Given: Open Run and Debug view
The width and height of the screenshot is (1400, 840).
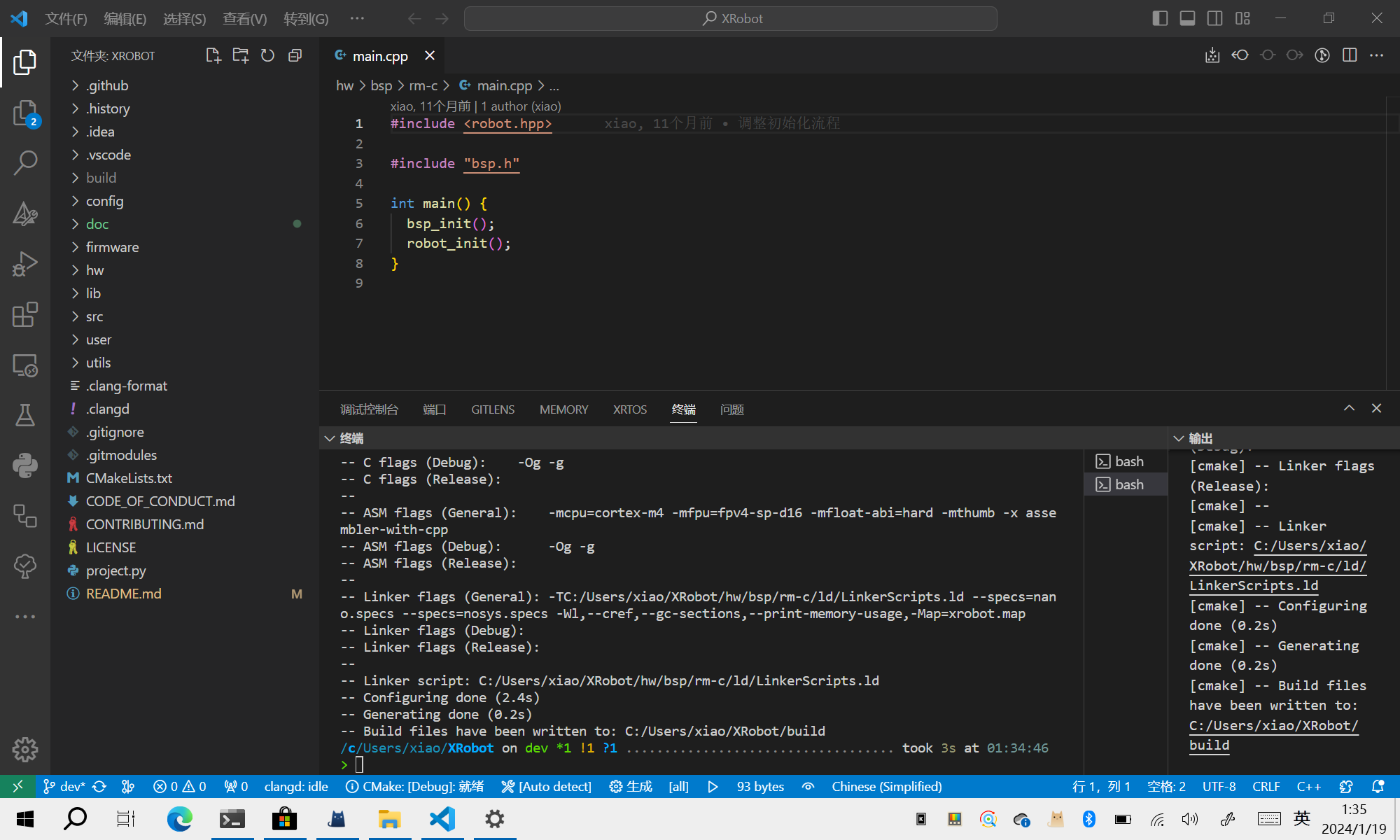Looking at the screenshot, I should tap(25, 264).
